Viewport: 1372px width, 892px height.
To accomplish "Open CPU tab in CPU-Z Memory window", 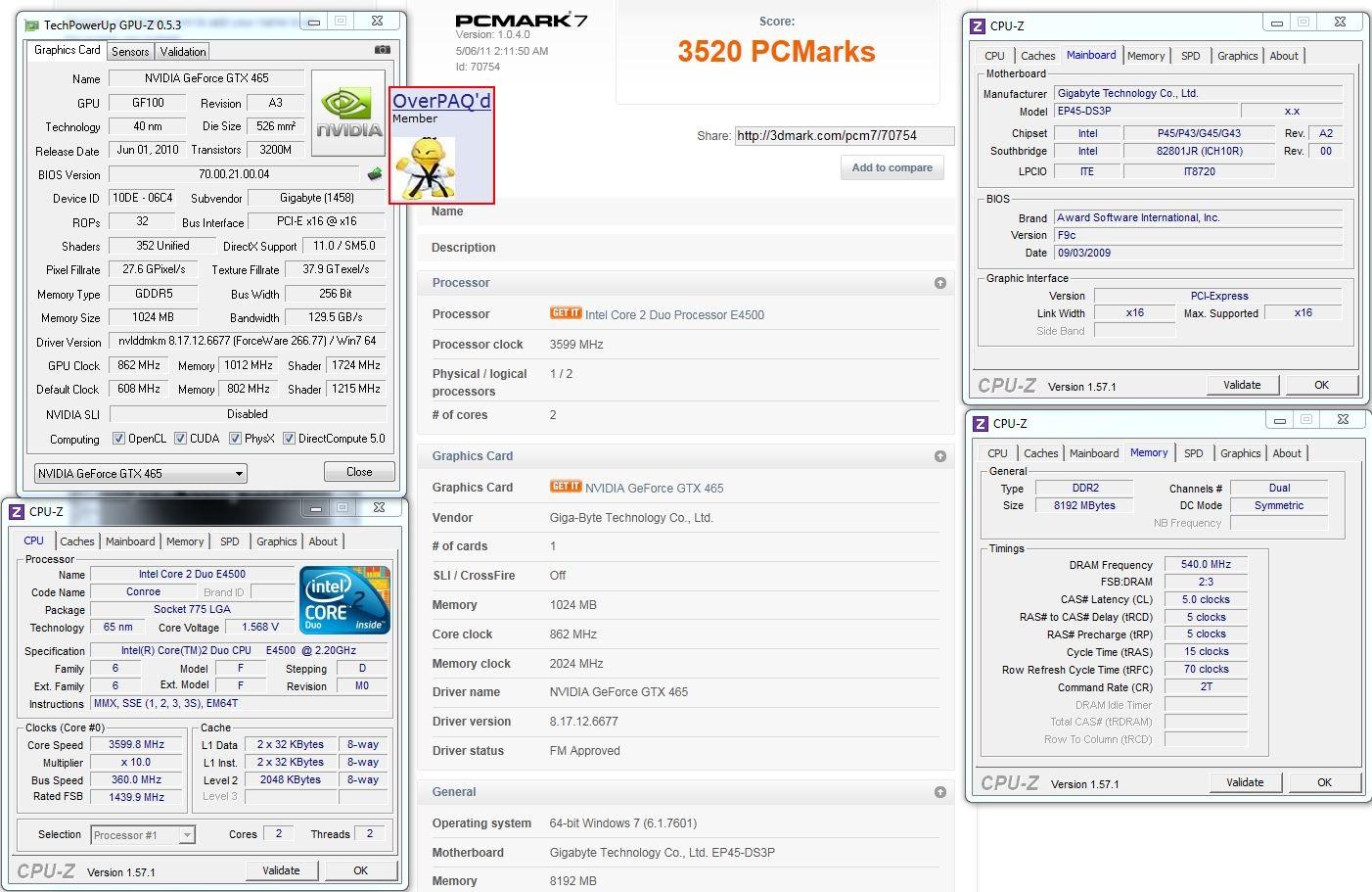I will (997, 453).
